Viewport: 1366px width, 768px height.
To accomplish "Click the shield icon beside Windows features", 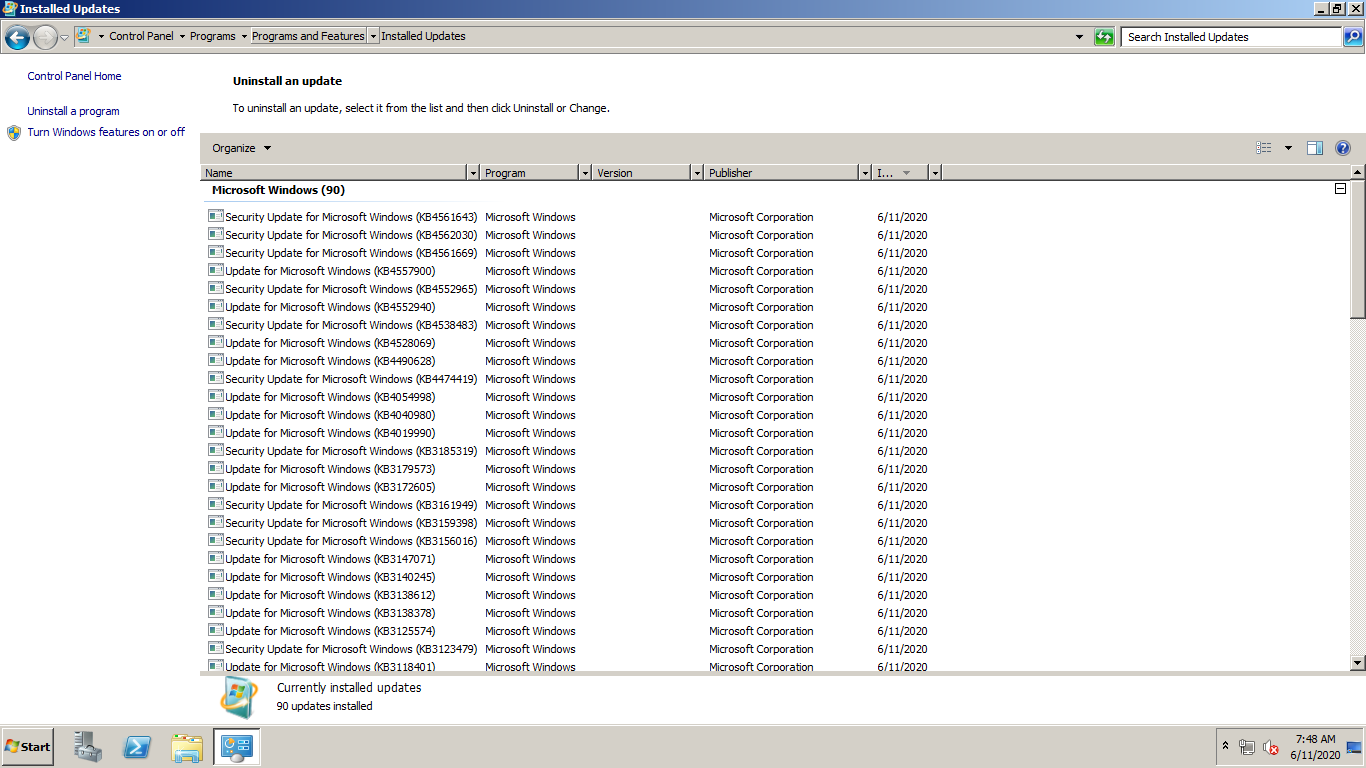I will click(14, 132).
